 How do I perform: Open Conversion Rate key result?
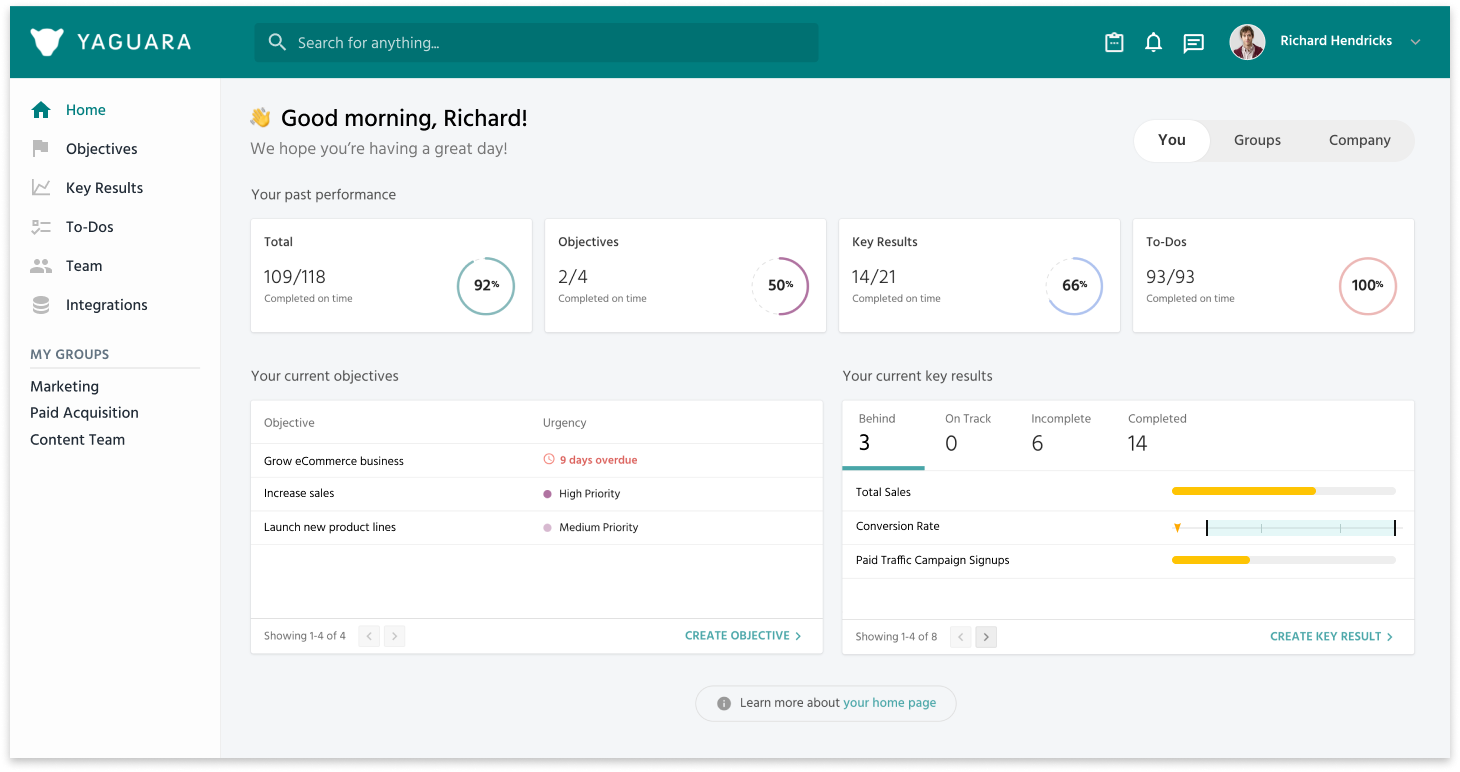pyautogui.click(x=898, y=526)
